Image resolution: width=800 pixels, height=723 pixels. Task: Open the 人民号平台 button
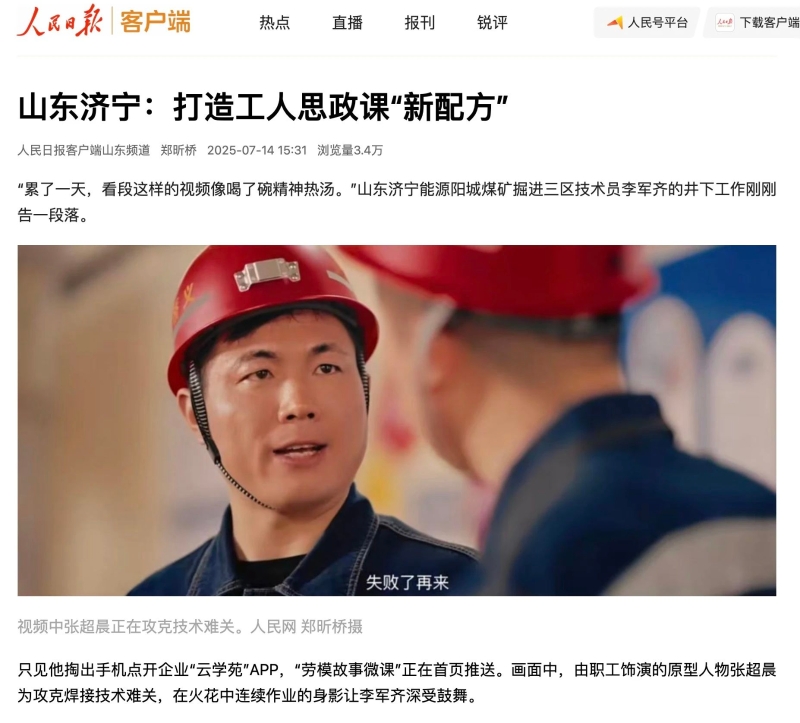pyautogui.click(x=647, y=22)
